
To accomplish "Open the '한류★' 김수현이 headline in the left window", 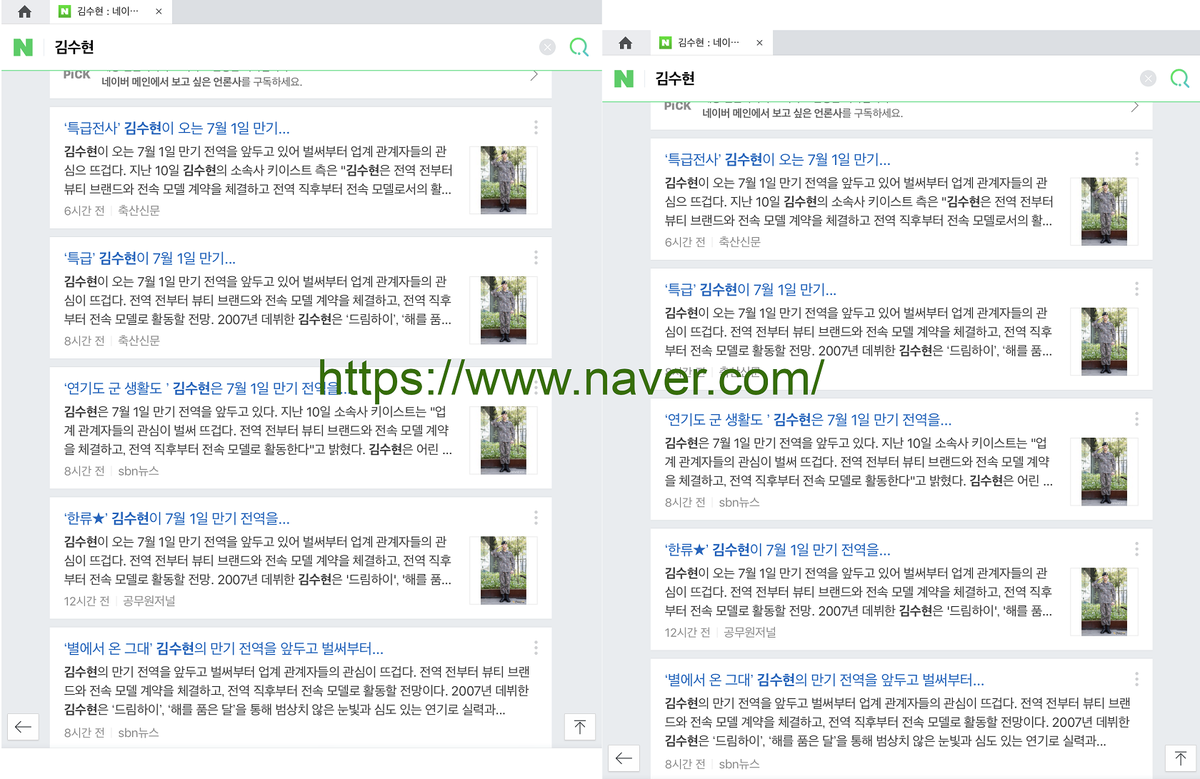I will pyautogui.click(x=177, y=518).
